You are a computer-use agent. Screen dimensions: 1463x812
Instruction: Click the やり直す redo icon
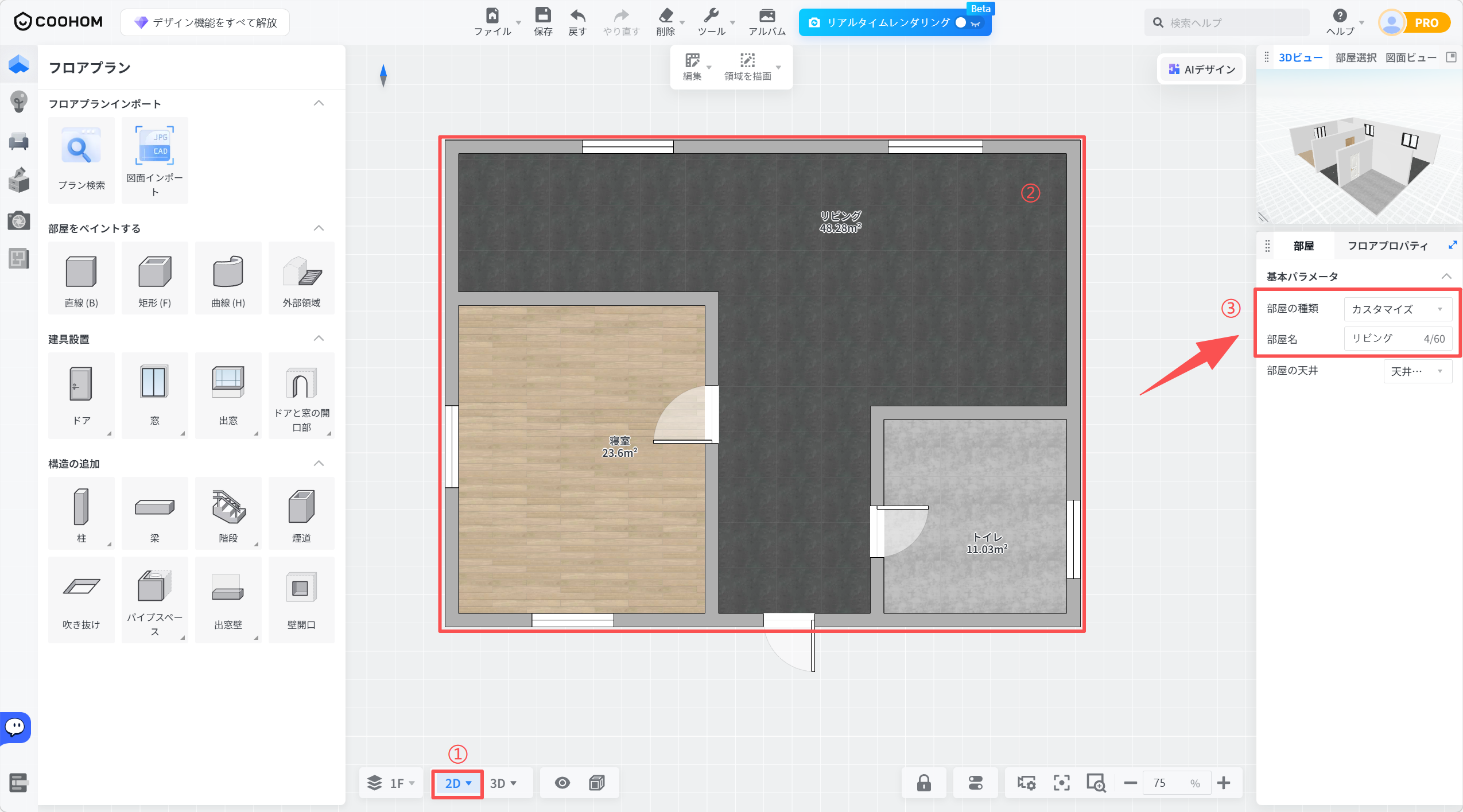point(621,15)
